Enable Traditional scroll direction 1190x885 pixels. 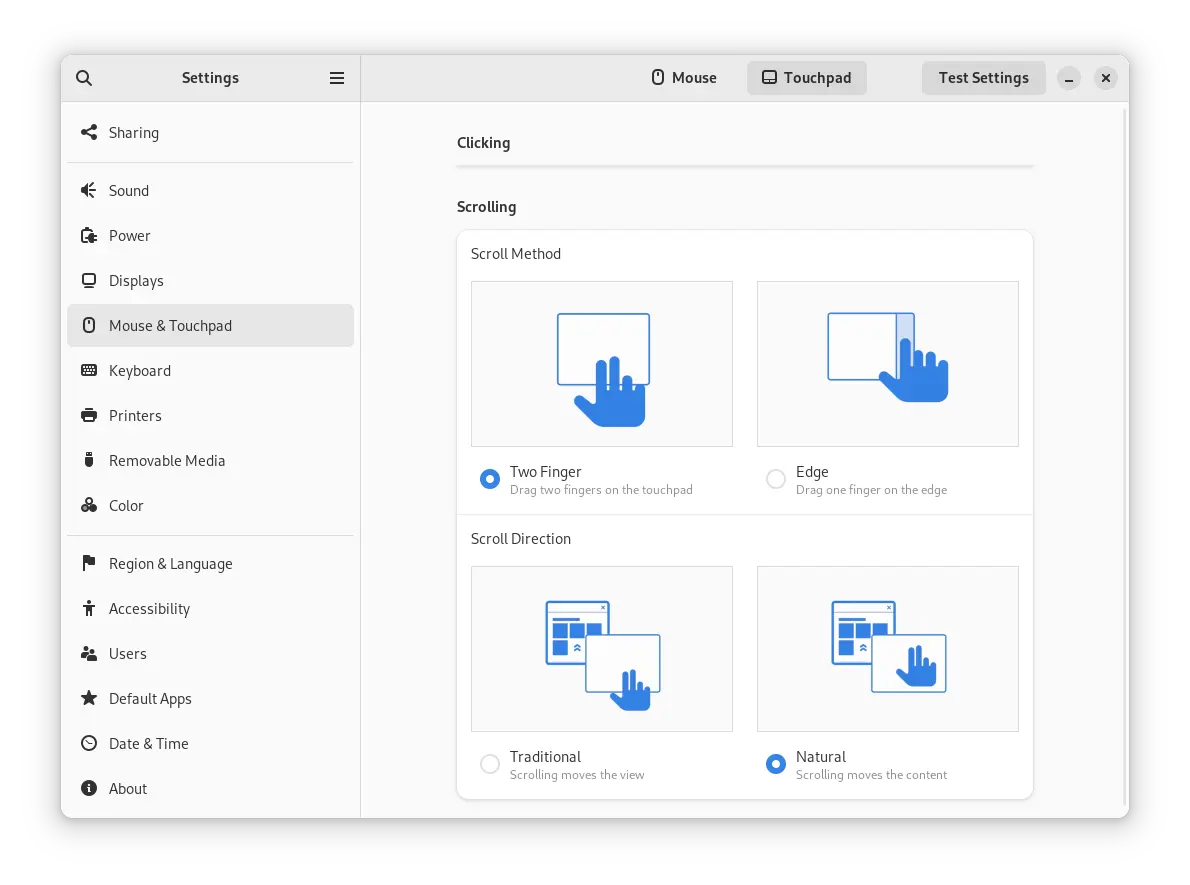(x=490, y=764)
